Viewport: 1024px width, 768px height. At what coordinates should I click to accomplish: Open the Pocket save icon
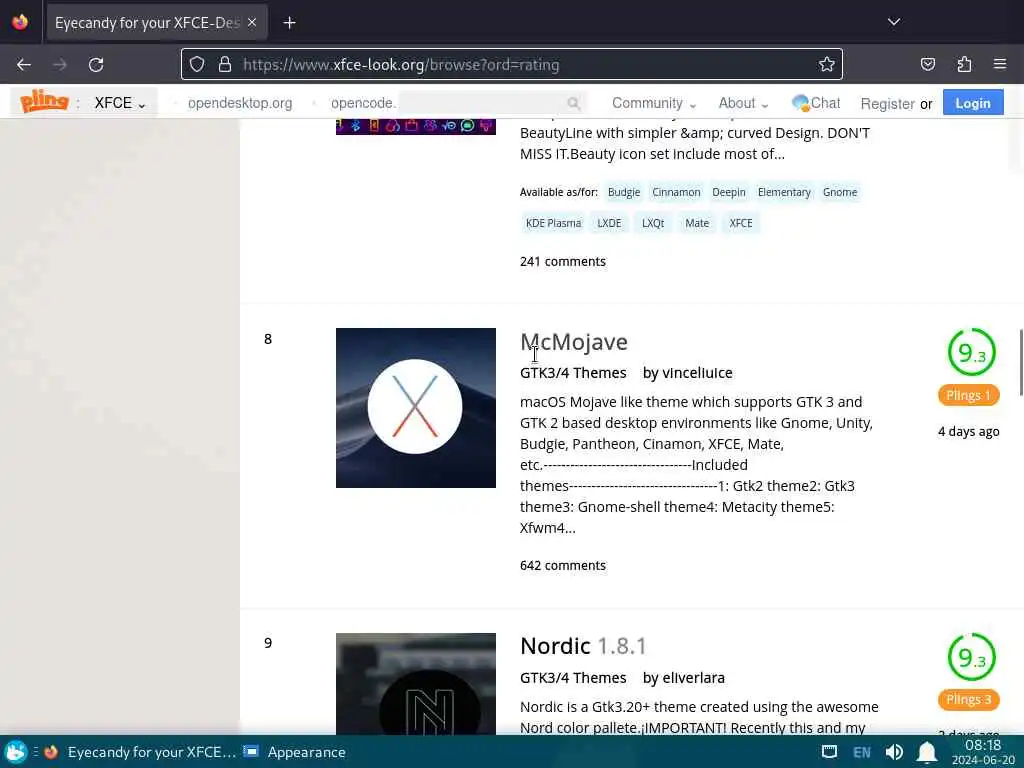927,64
